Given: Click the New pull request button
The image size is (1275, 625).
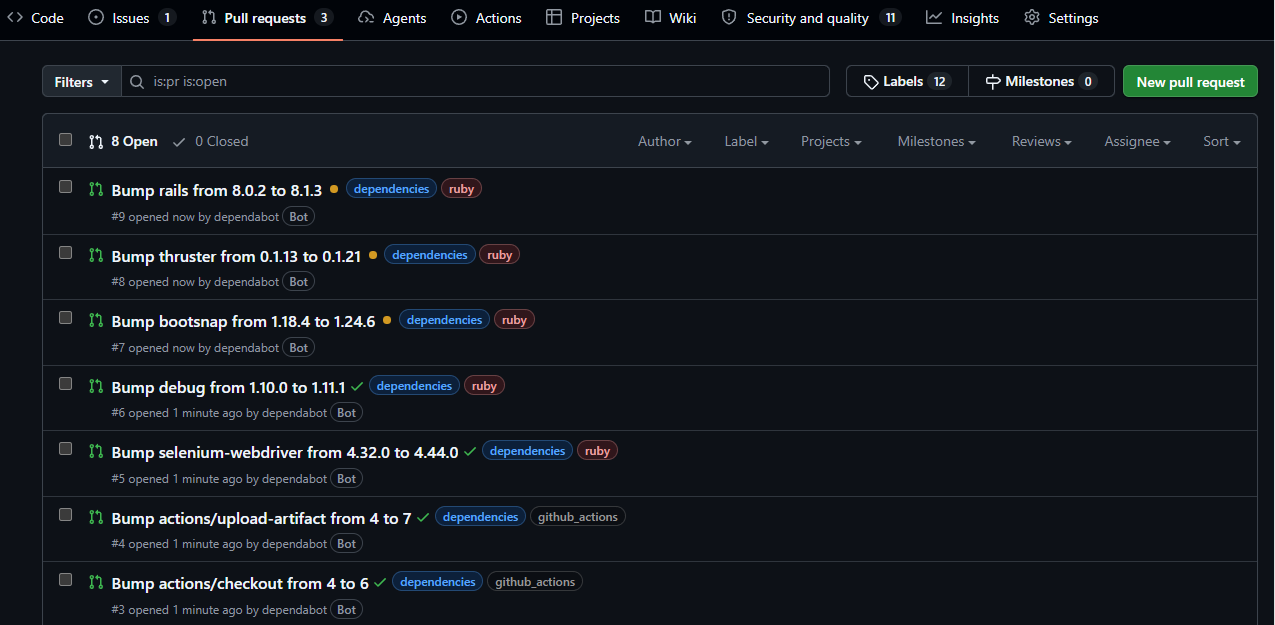Looking at the screenshot, I should tap(1190, 82).
